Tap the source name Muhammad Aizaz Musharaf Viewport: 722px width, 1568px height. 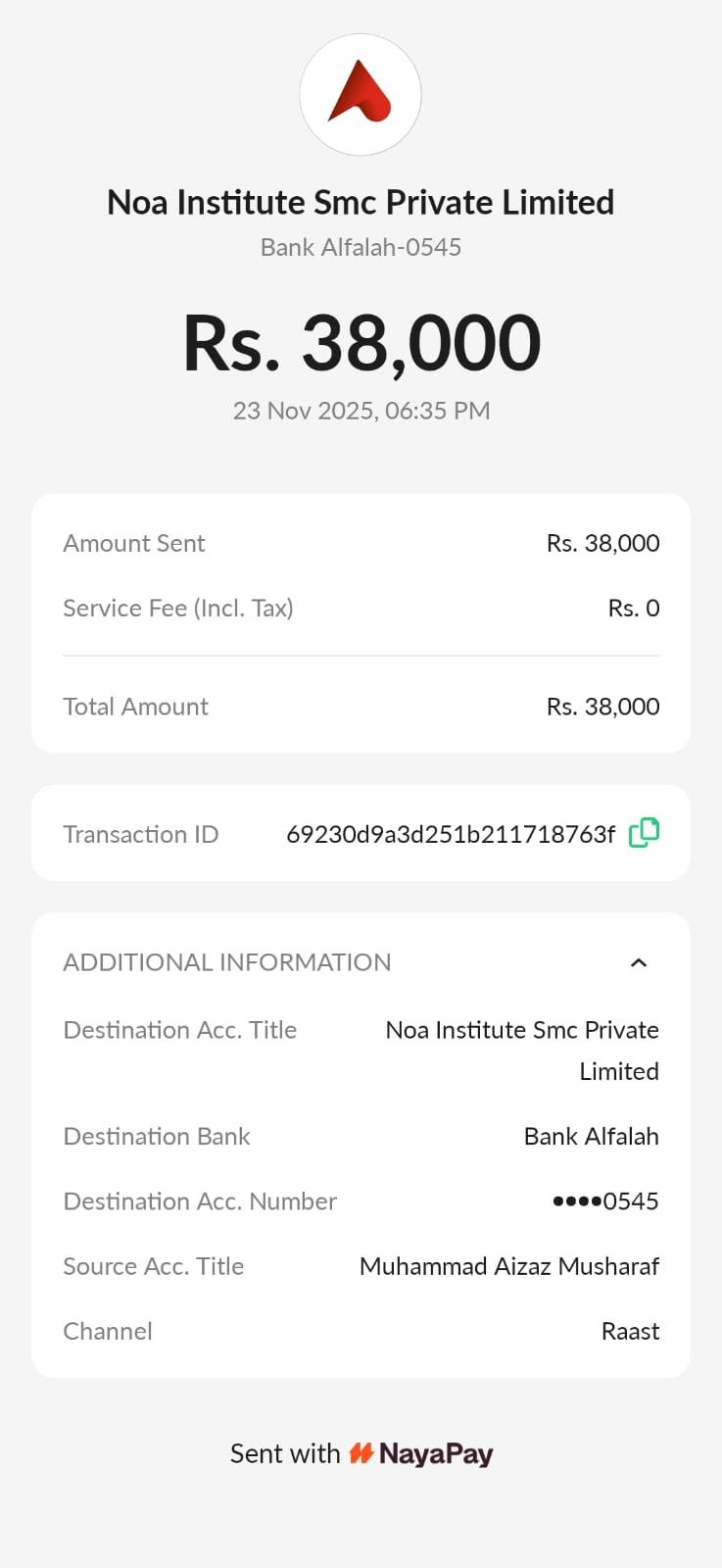[x=508, y=1266]
